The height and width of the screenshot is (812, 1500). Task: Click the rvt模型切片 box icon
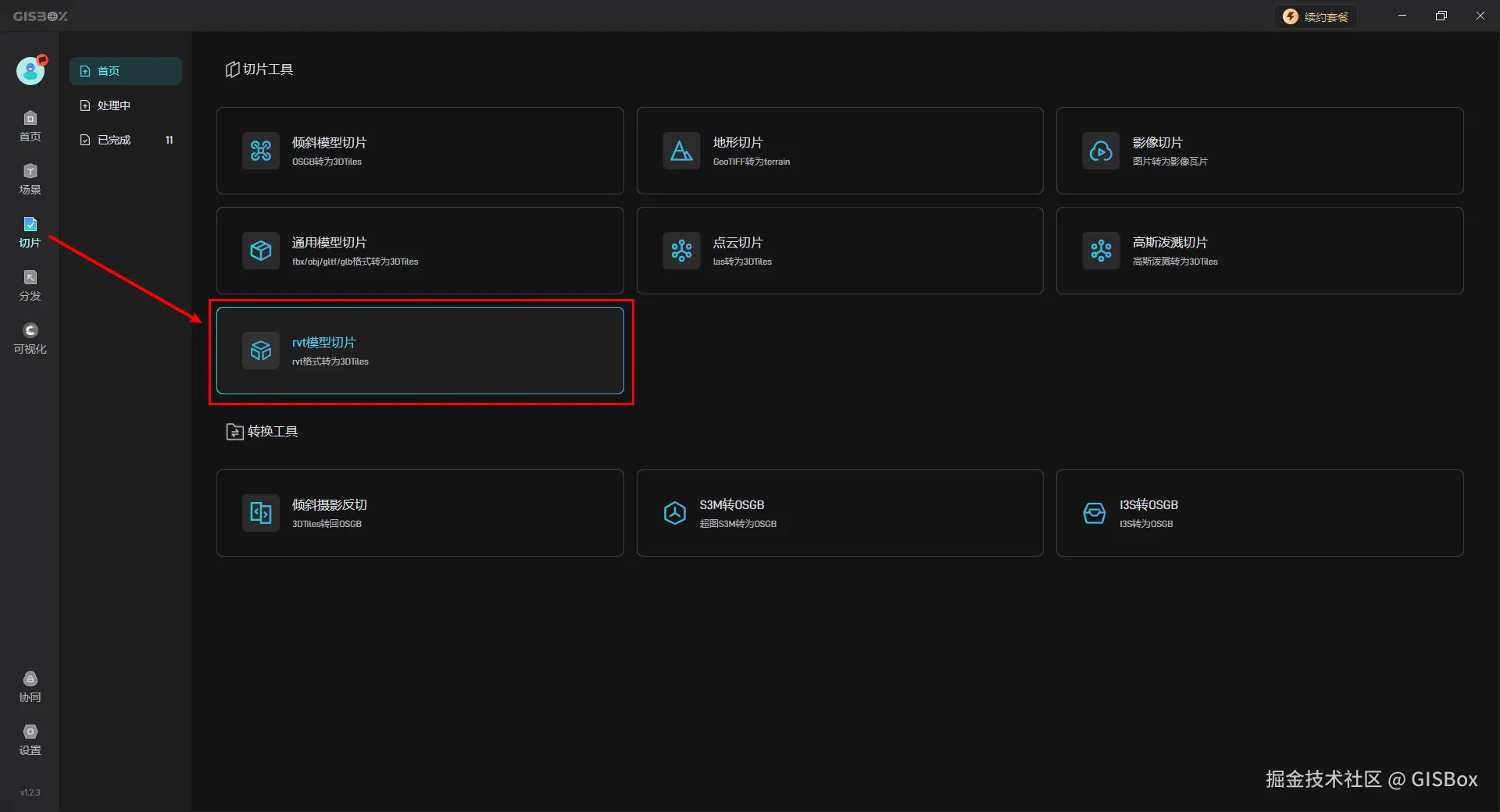pos(261,351)
